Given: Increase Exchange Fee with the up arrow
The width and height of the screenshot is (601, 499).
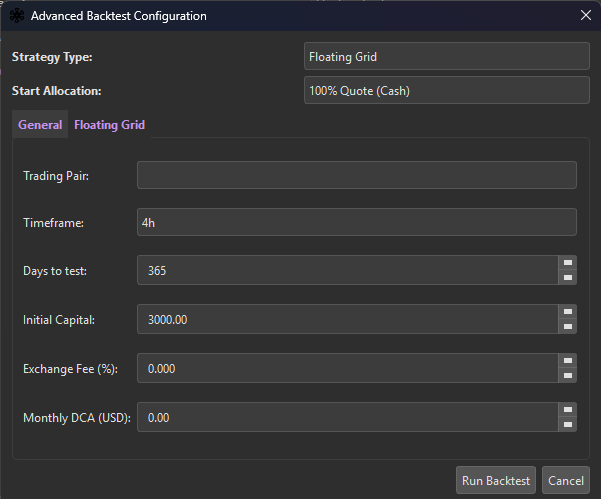Looking at the screenshot, I should (x=568, y=361).
